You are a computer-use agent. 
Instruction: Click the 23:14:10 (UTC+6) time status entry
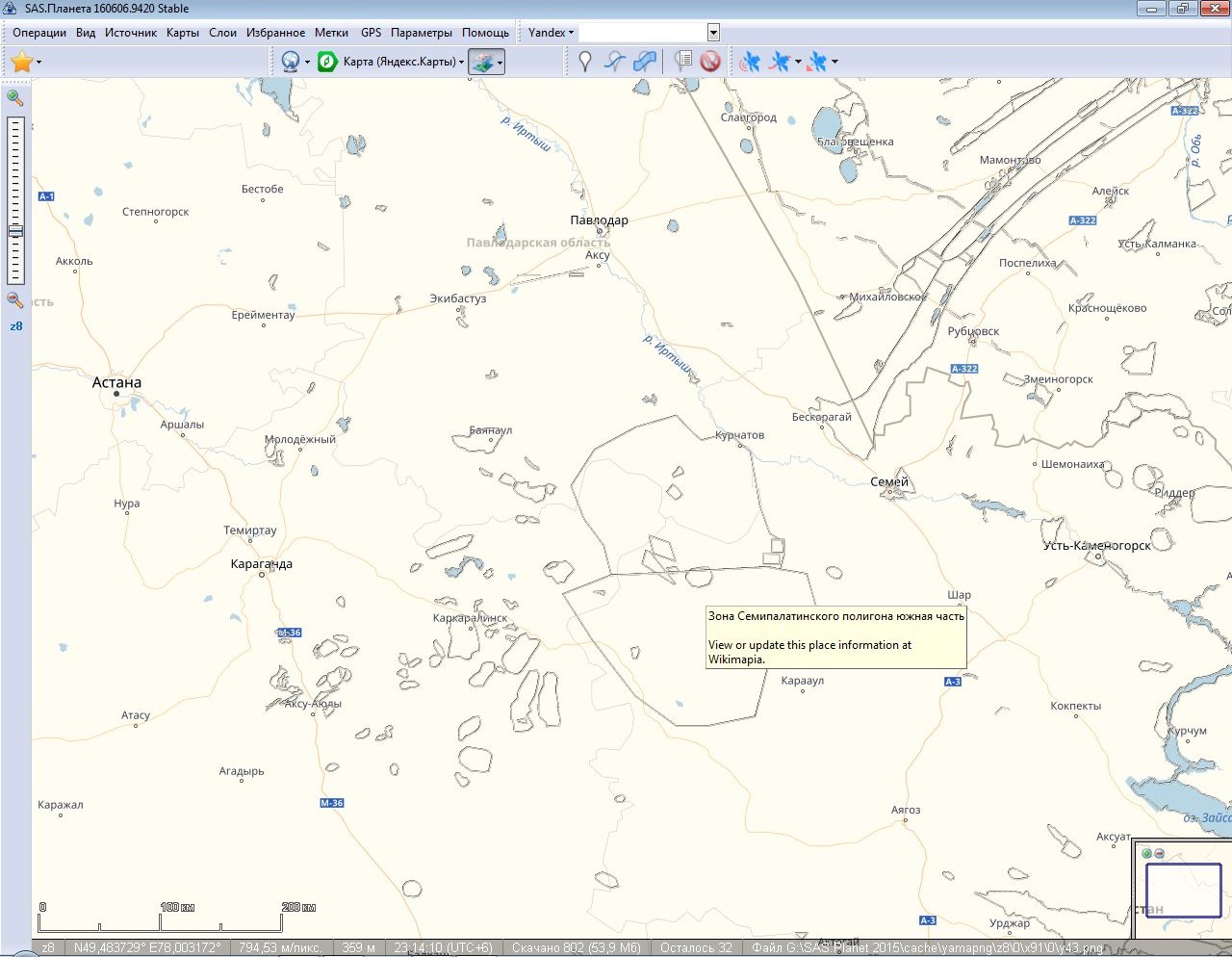coord(443,948)
